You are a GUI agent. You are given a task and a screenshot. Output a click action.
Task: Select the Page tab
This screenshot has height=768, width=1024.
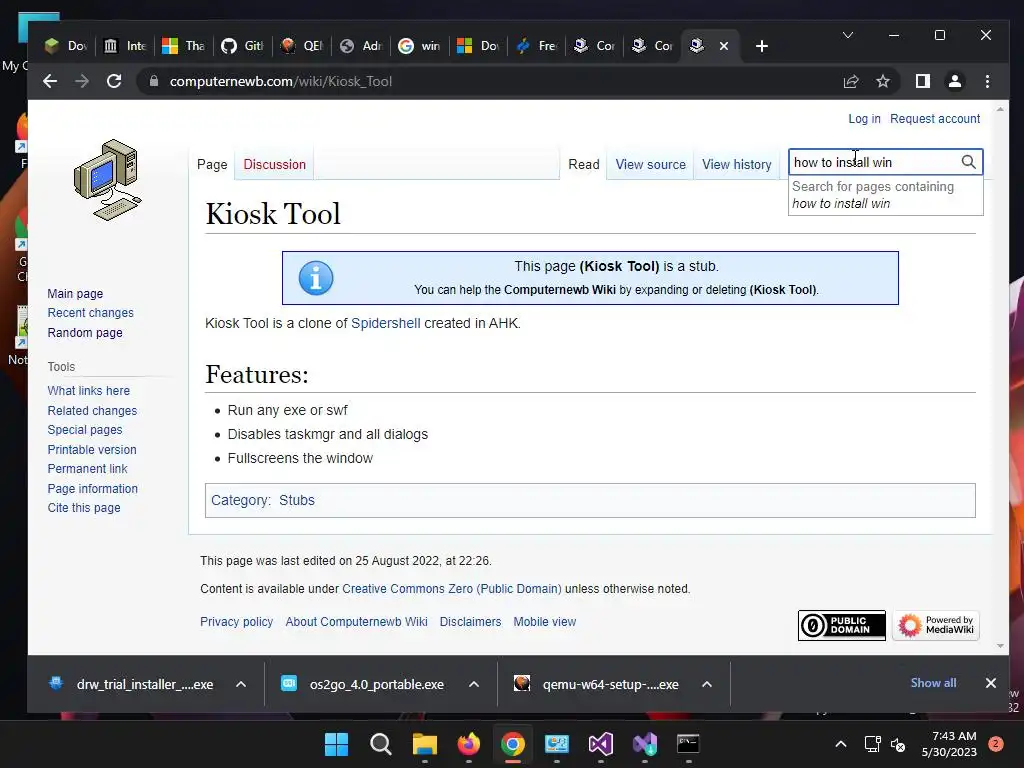point(212,165)
